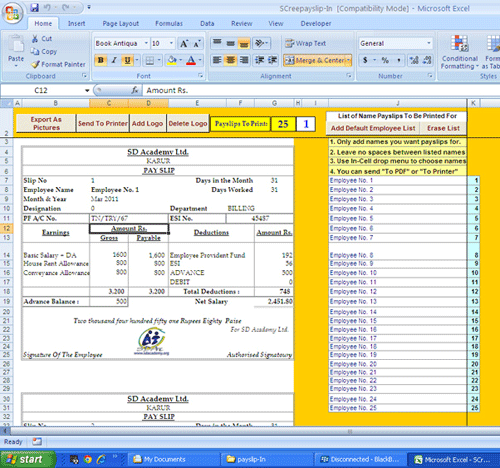
Task: Open the Data tab
Action: [207, 23]
